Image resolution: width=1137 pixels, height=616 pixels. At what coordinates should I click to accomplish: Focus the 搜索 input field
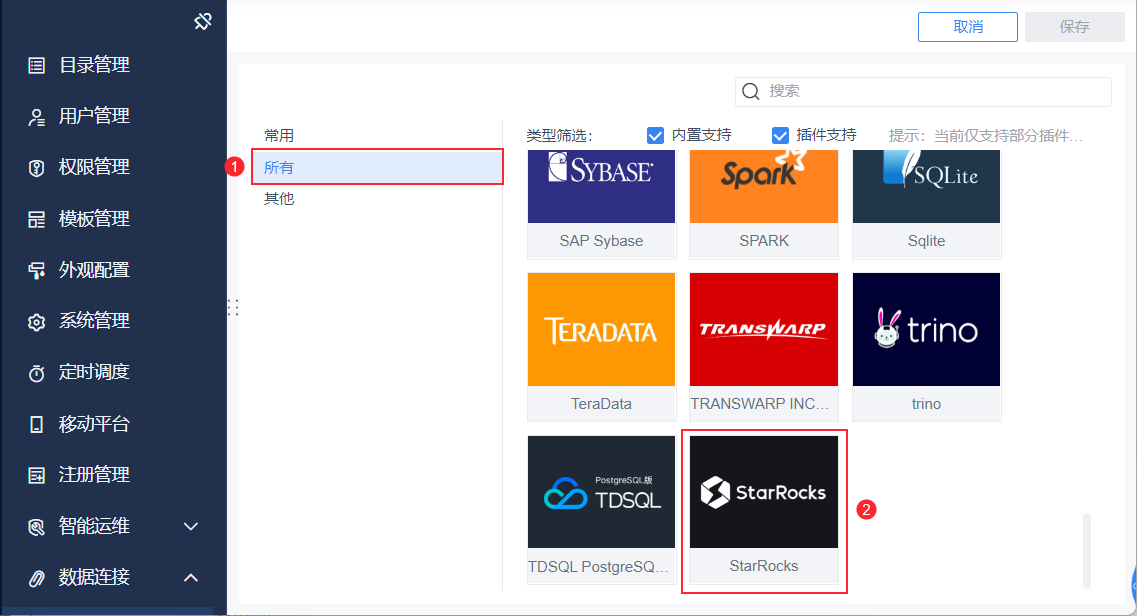point(923,91)
